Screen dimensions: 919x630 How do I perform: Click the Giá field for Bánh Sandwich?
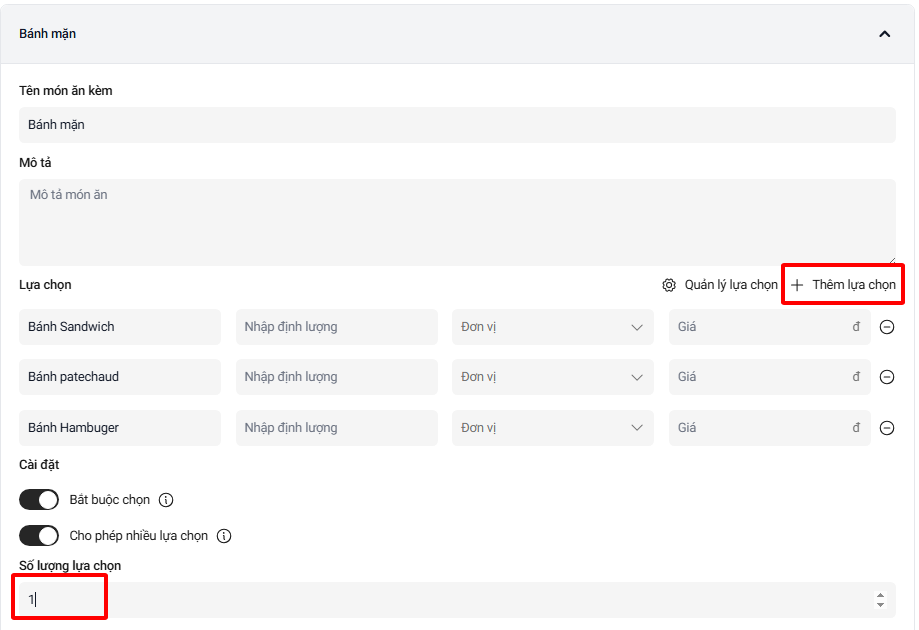760,327
